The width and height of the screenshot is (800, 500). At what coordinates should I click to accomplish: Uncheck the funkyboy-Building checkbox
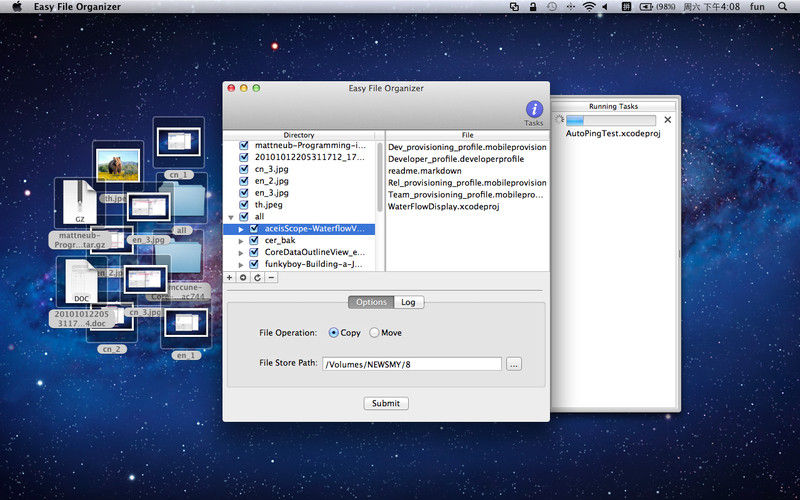(254, 264)
